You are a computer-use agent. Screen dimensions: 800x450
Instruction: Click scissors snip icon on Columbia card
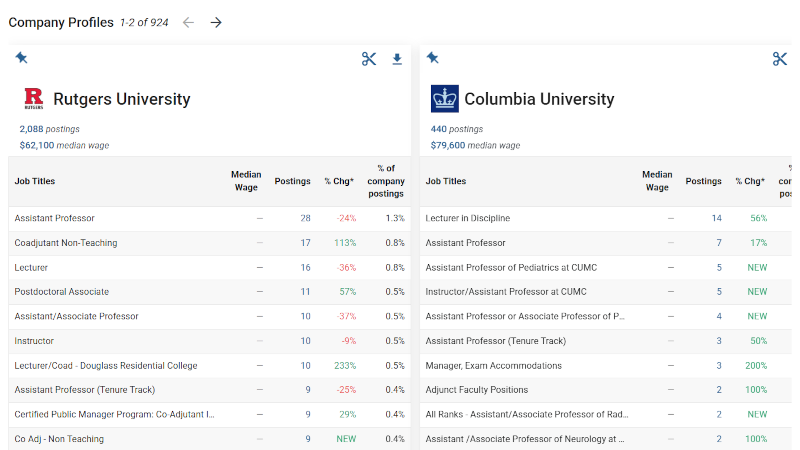[x=780, y=59]
